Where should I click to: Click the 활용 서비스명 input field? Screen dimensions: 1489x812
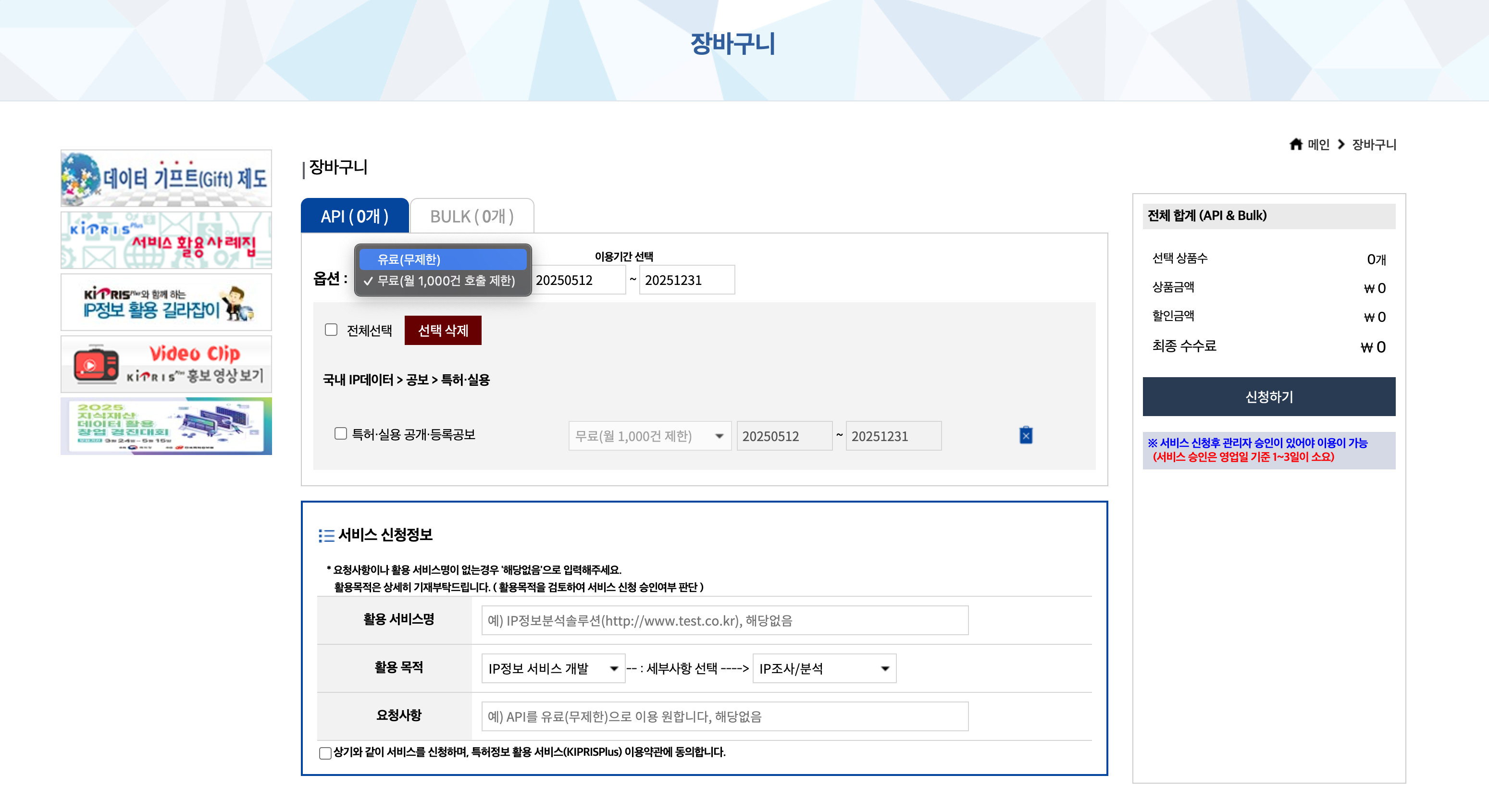click(x=724, y=620)
